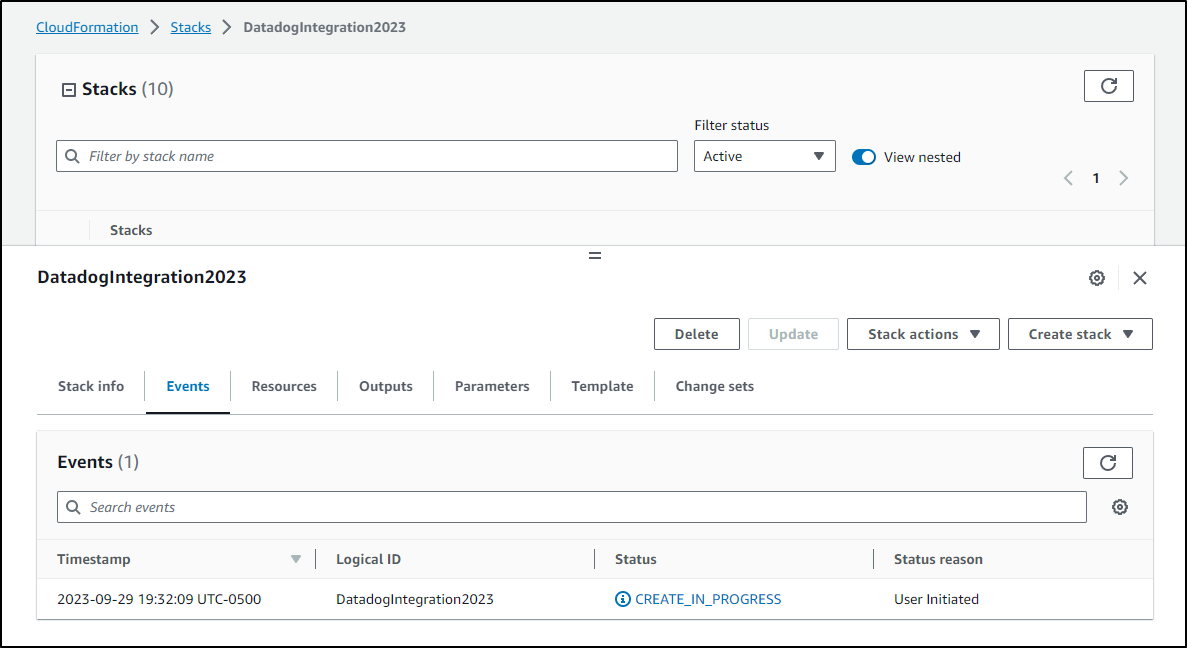Click the Status column header

pos(635,559)
